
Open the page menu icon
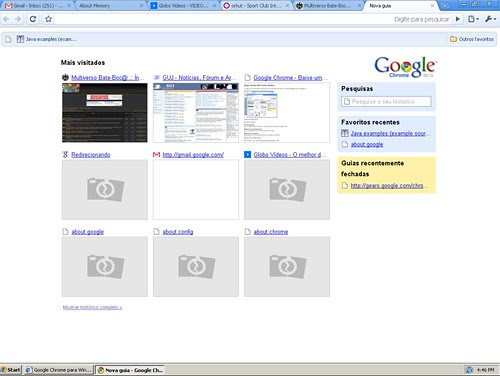[x=473, y=19]
